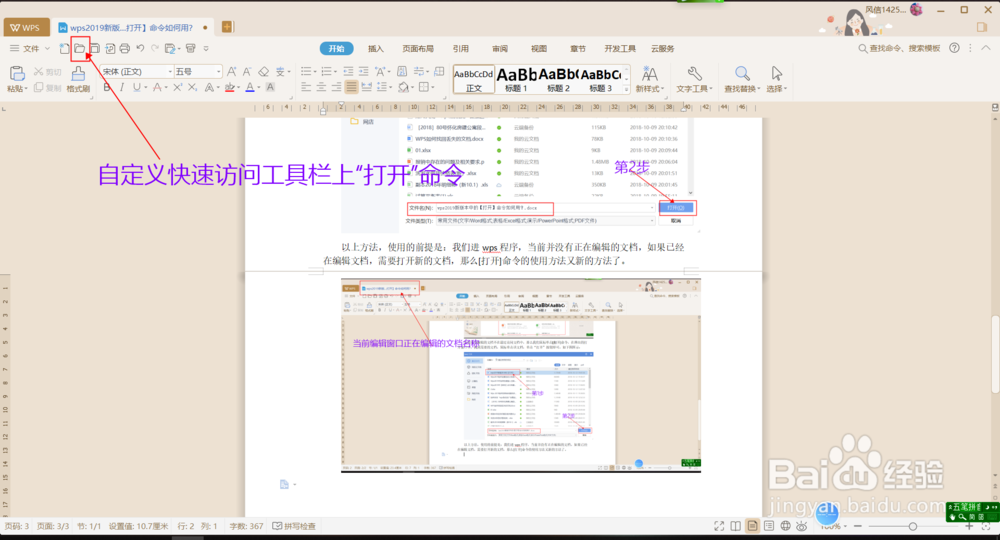
Task: Click Distributed alignment icon
Action: click(367, 87)
